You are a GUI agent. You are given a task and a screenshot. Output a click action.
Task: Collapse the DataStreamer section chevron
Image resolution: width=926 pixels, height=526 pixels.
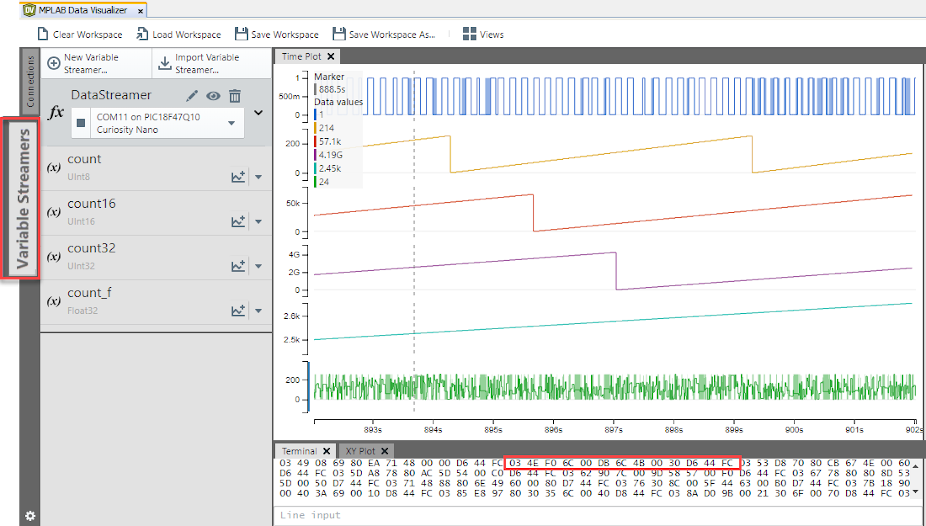[258, 112]
